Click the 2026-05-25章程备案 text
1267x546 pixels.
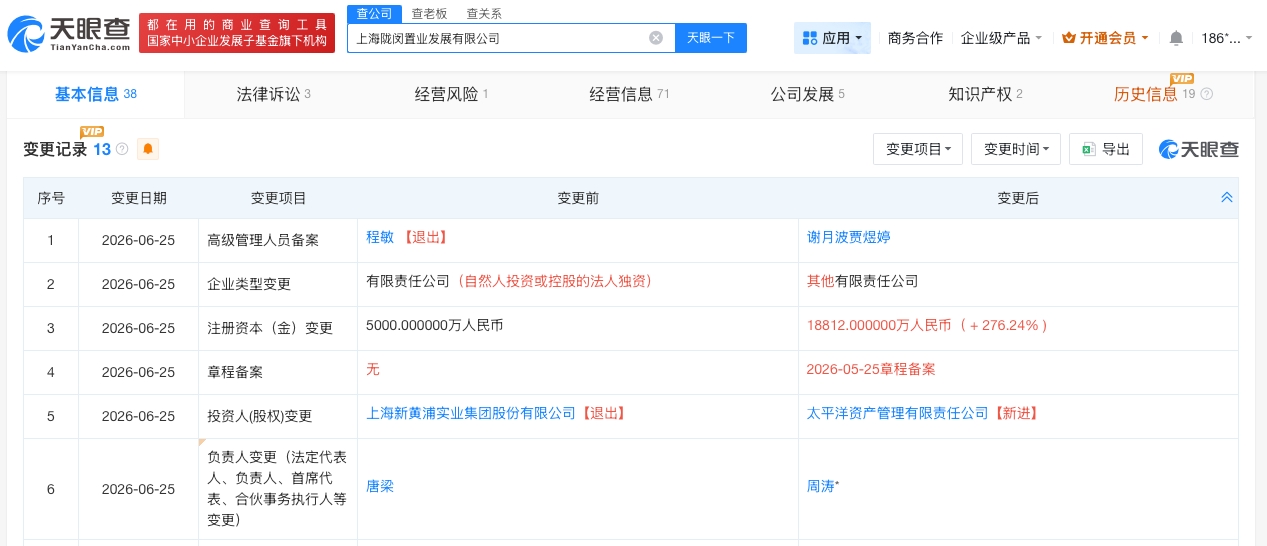[871, 369]
